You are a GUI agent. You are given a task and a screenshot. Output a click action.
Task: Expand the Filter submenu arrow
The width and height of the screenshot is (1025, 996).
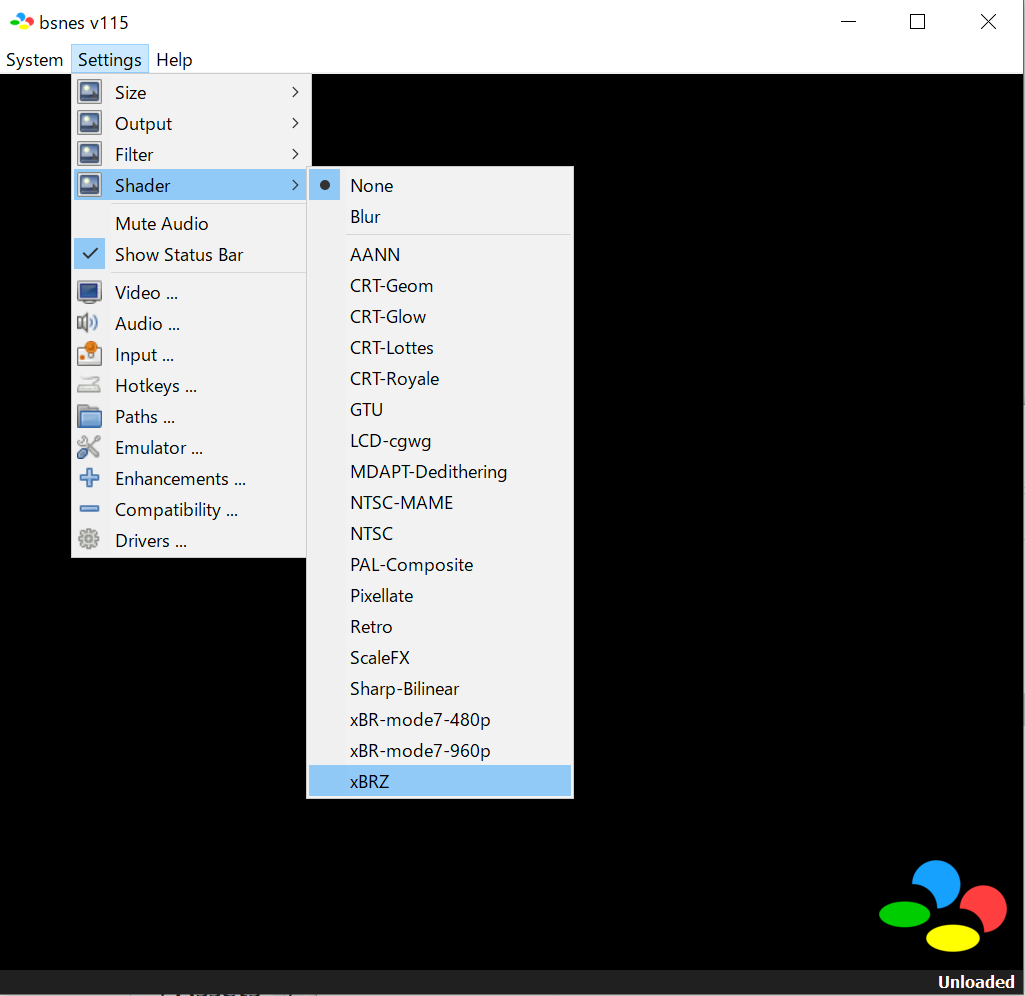click(x=295, y=154)
